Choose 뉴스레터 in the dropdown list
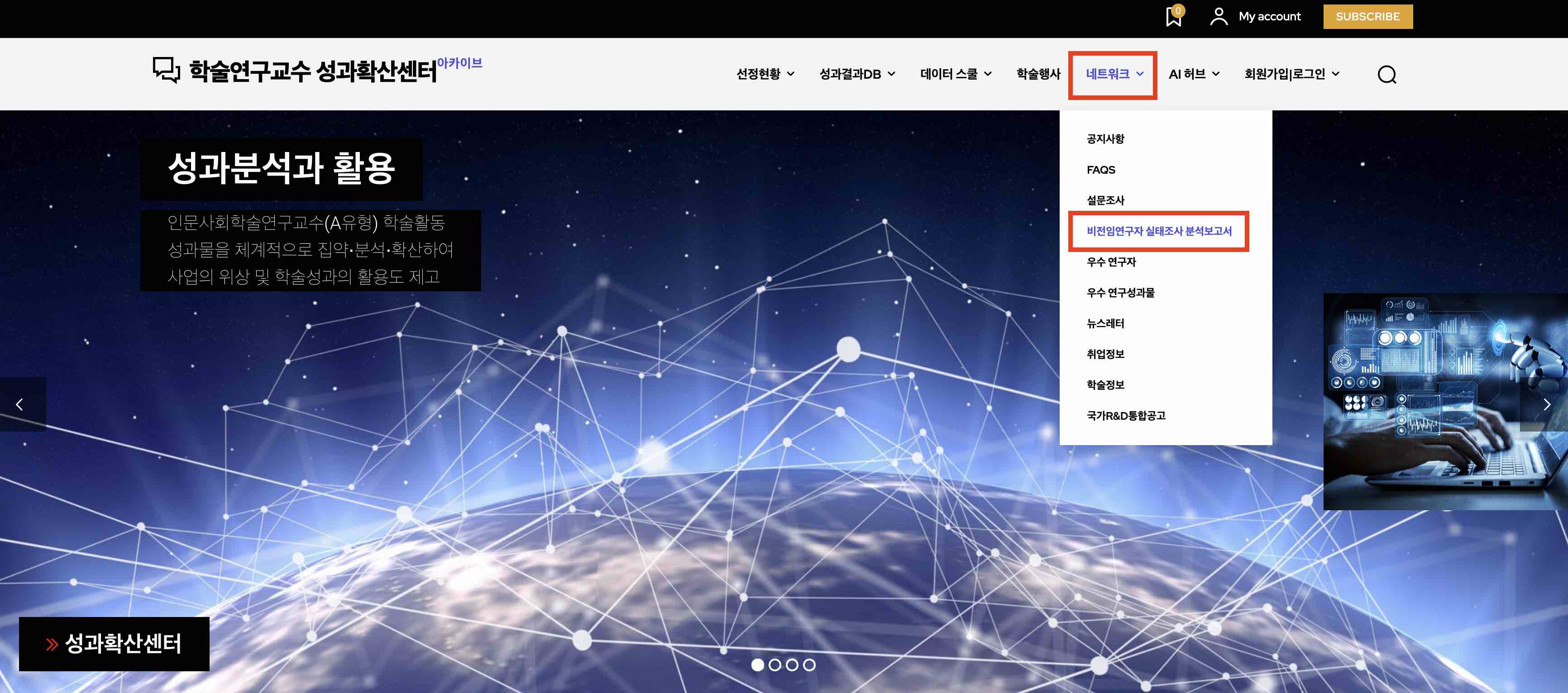The image size is (1568, 693). coord(1105,324)
